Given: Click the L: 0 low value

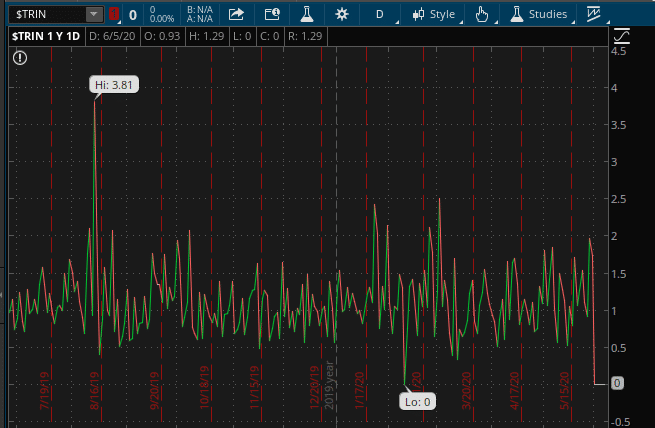Looking at the screenshot, I should [242, 36].
